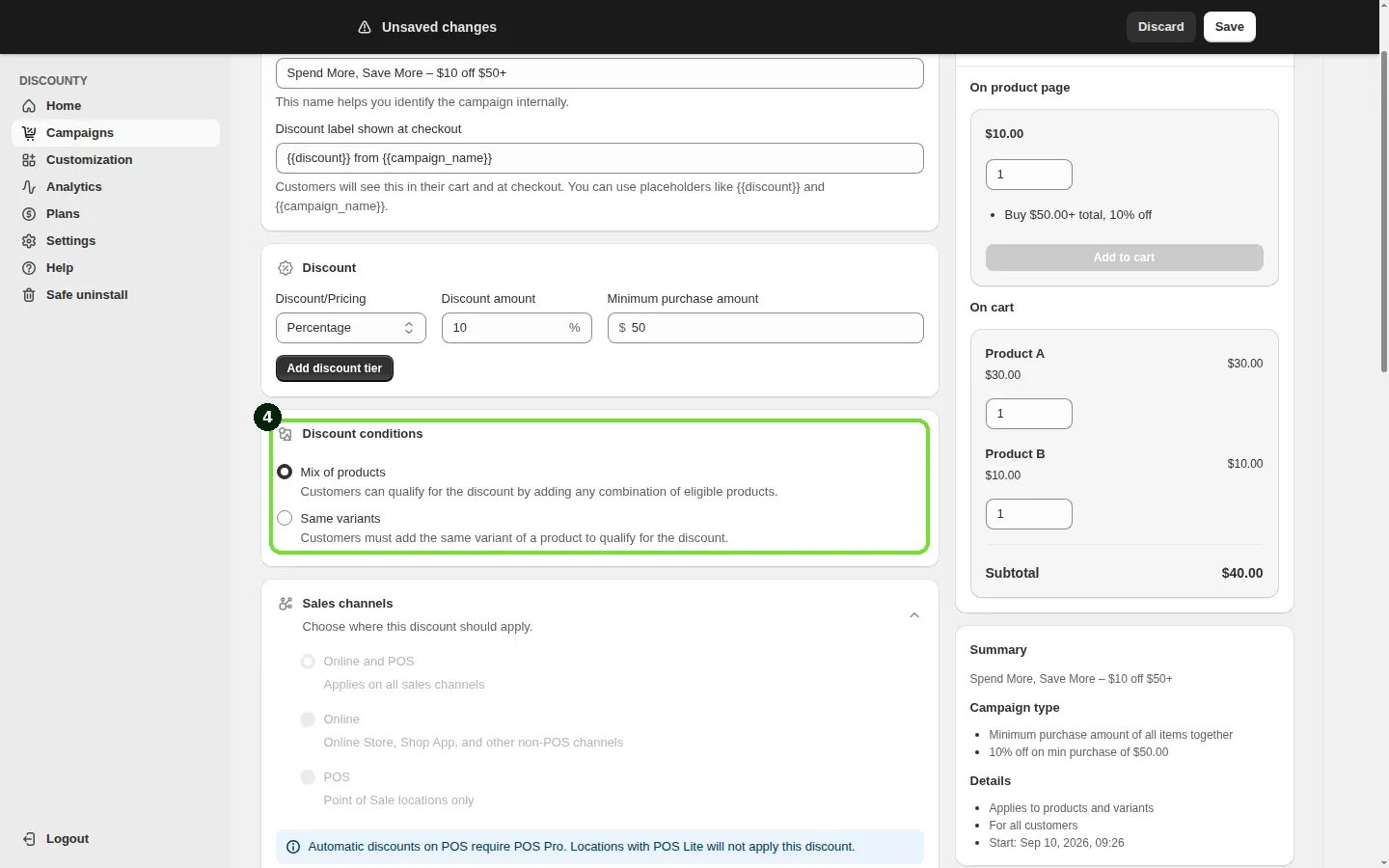Click the Campaigns megaphone icon
Image resolution: width=1389 pixels, height=868 pixels.
[29, 133]
